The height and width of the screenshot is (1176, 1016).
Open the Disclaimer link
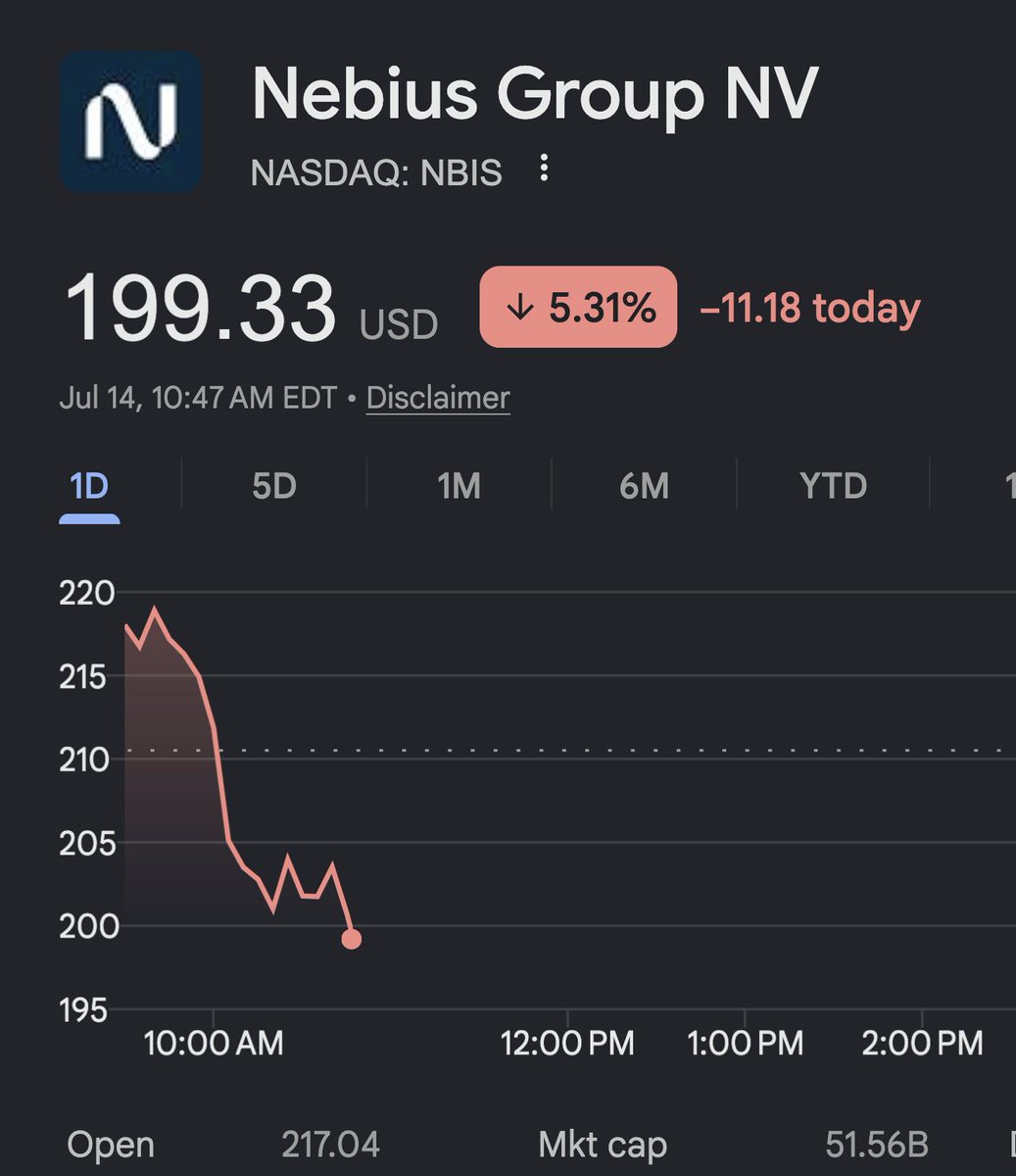coord(438,398)
